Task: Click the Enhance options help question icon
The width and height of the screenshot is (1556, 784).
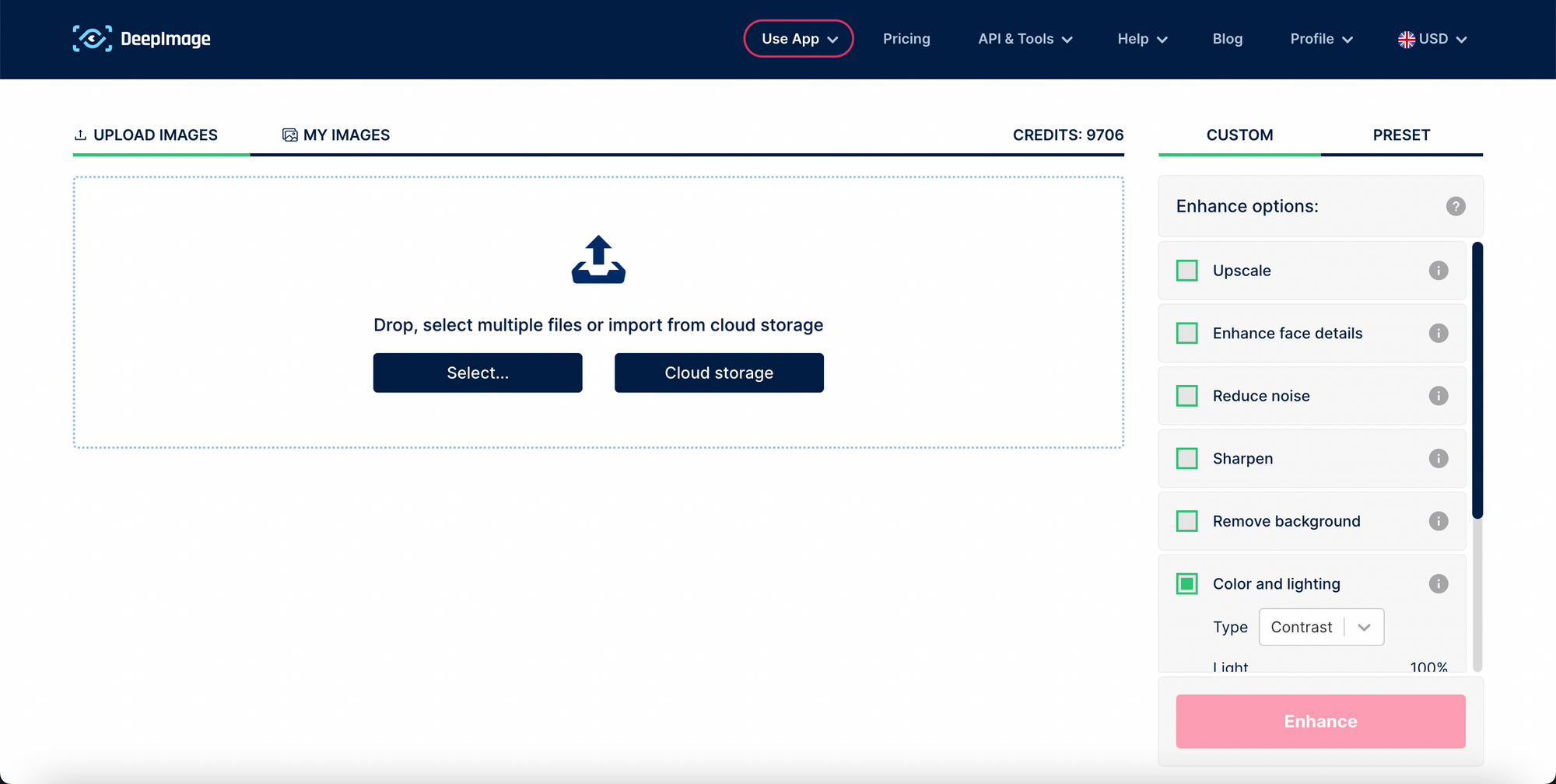Action: [1456, 206]
